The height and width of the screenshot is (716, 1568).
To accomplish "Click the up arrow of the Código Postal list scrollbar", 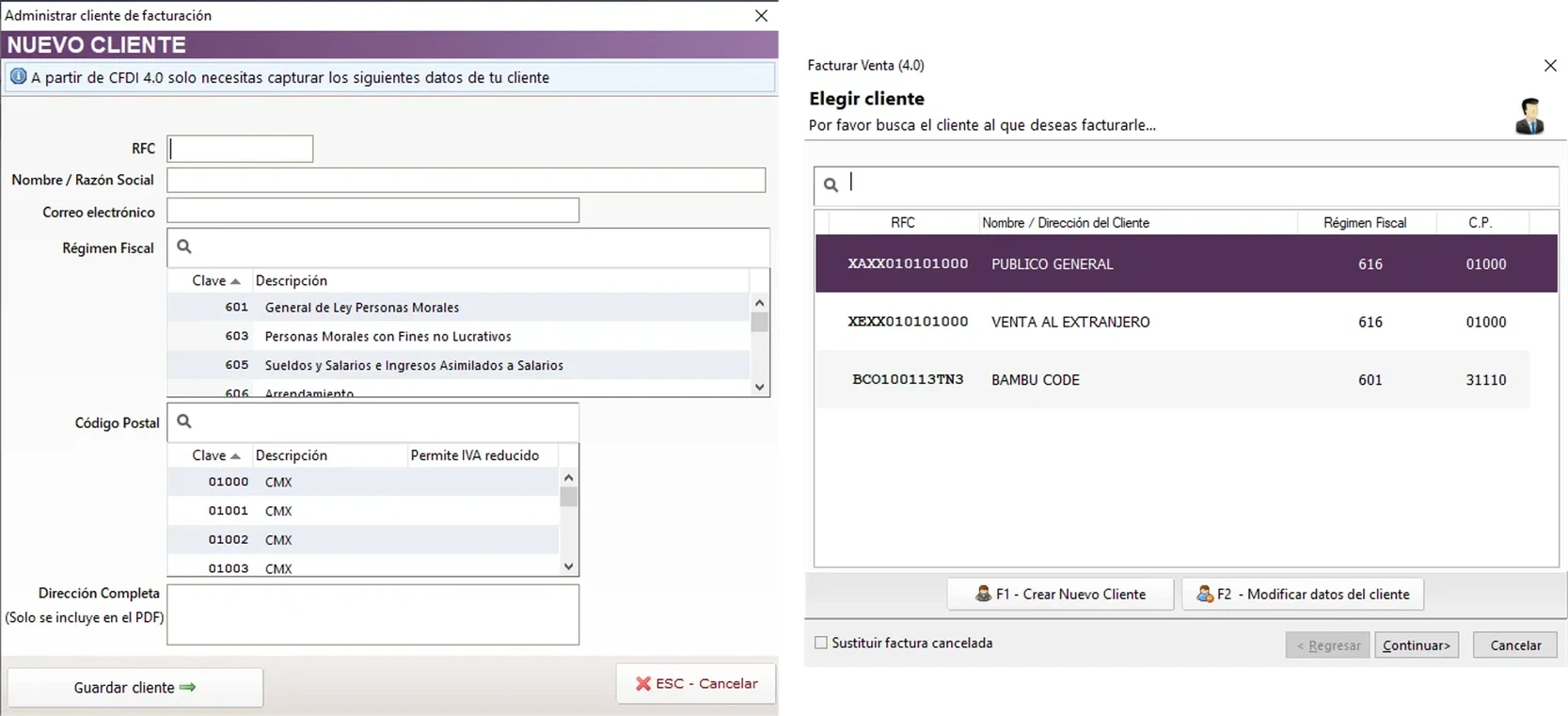I will pos(568,478).
